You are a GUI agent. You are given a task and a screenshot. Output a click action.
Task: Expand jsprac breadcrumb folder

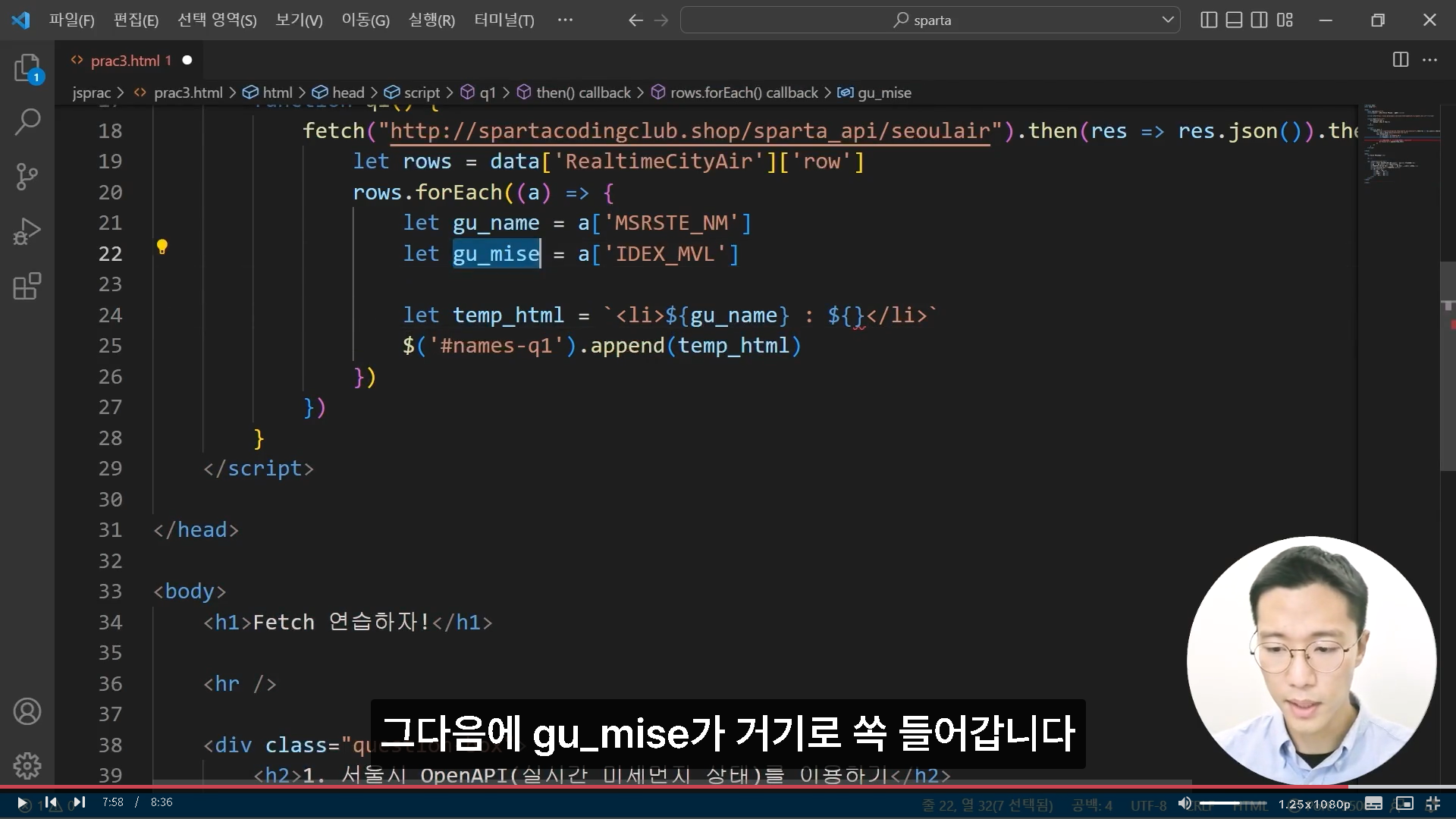[x=92, y=93]
